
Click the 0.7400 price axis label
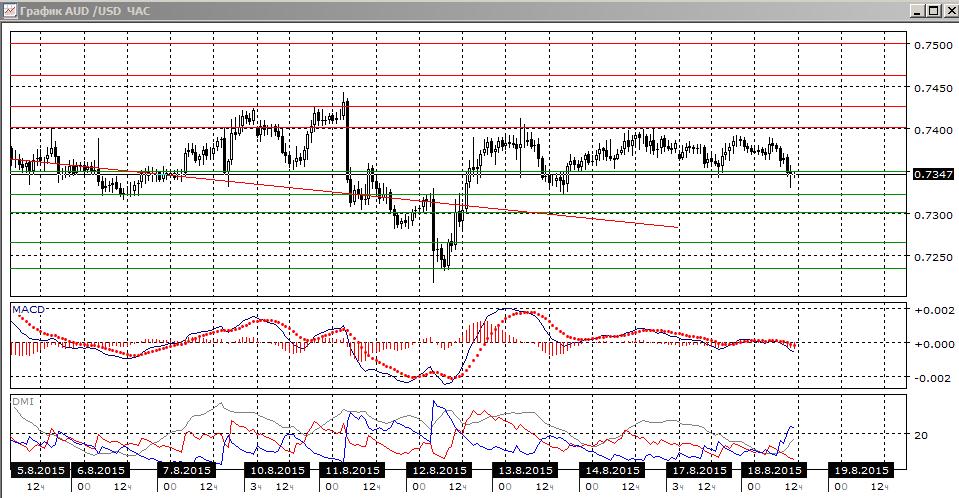pyautogui.click(x=933, y=130)
